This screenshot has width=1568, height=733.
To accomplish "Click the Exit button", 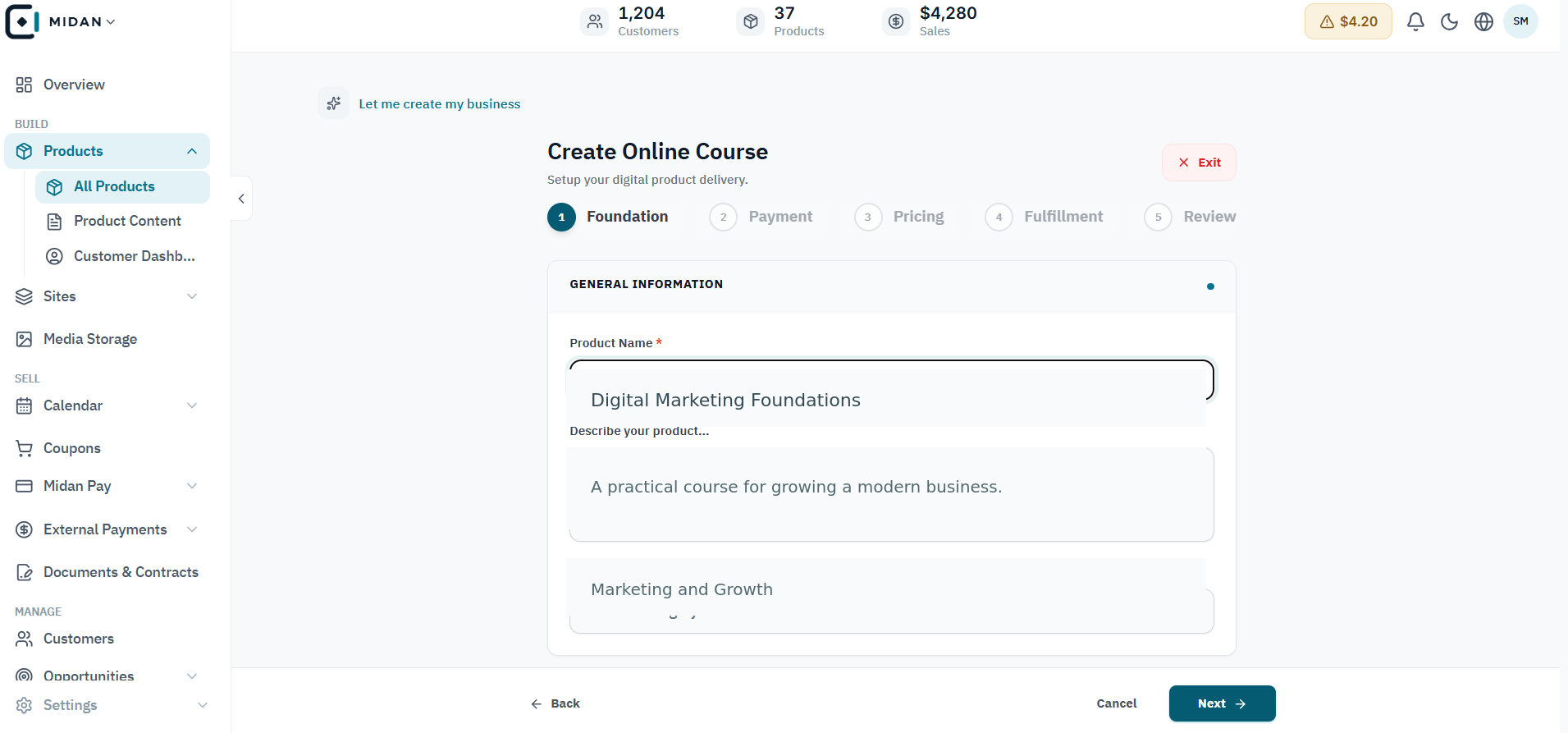I will pyautogui.click(x=1199, y=163).
